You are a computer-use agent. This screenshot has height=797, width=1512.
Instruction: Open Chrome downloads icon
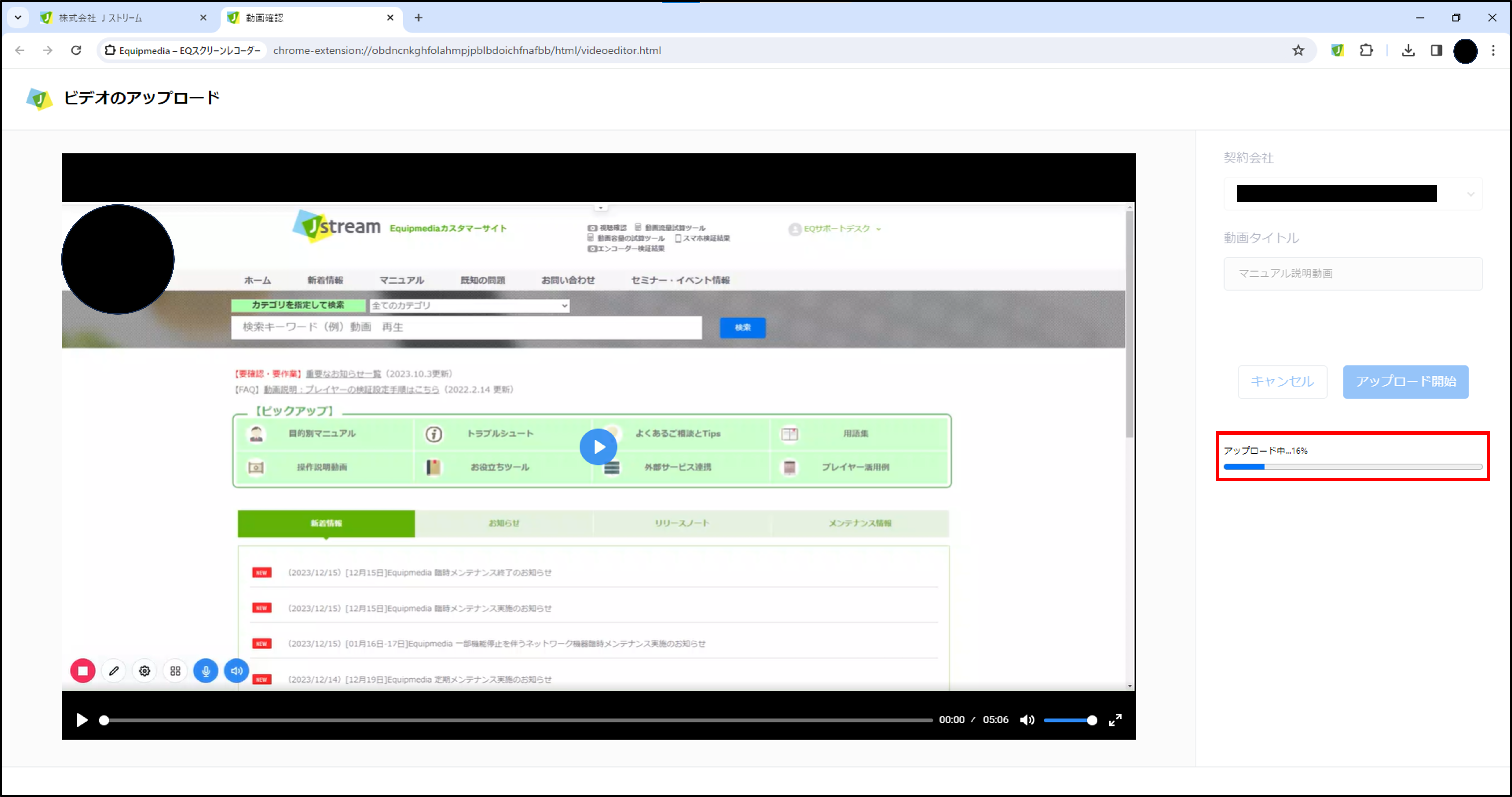pyautogui.click(x=1408, y=51)
